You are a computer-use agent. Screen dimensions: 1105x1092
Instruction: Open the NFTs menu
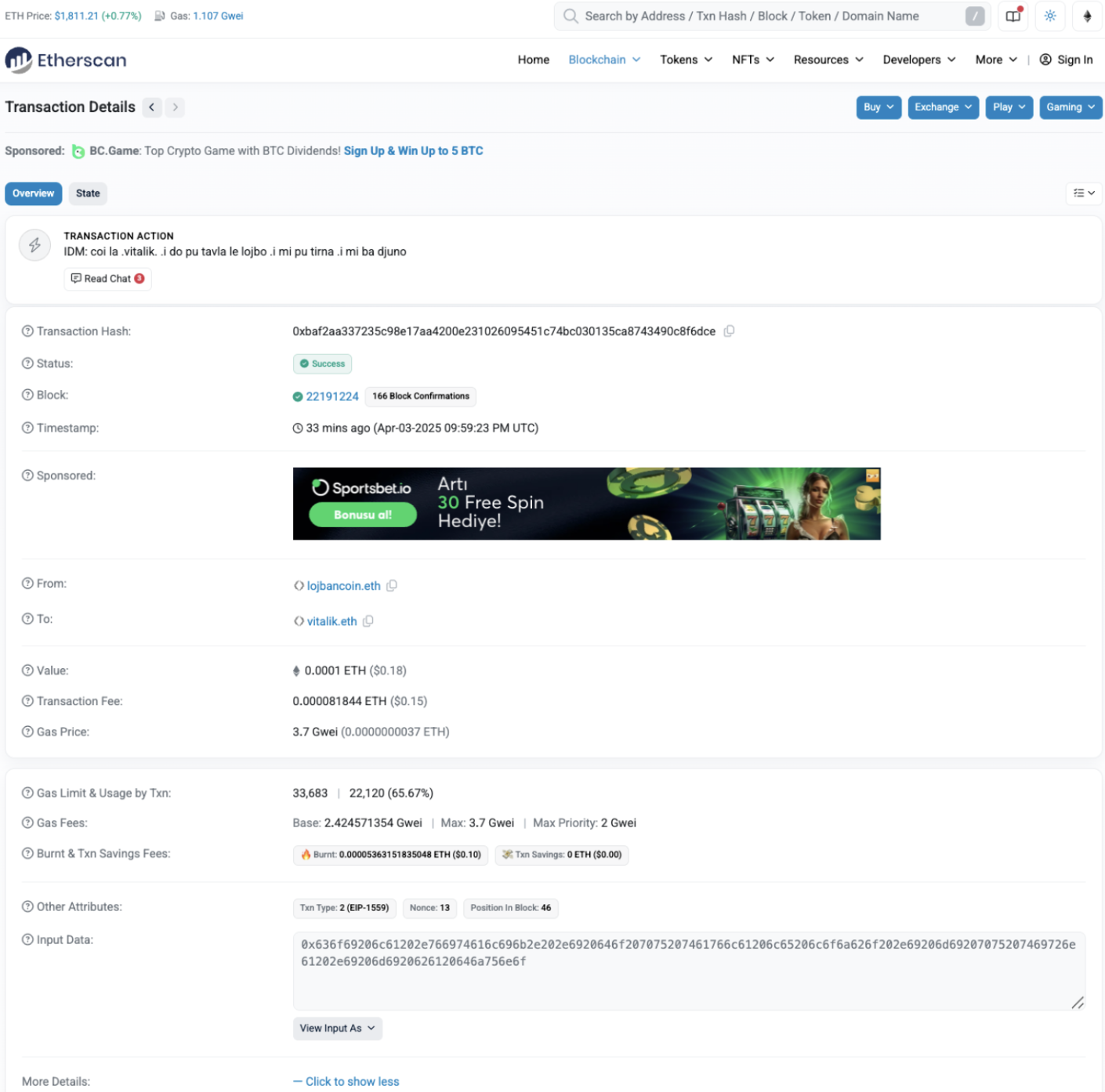click(x=753, y=60)
